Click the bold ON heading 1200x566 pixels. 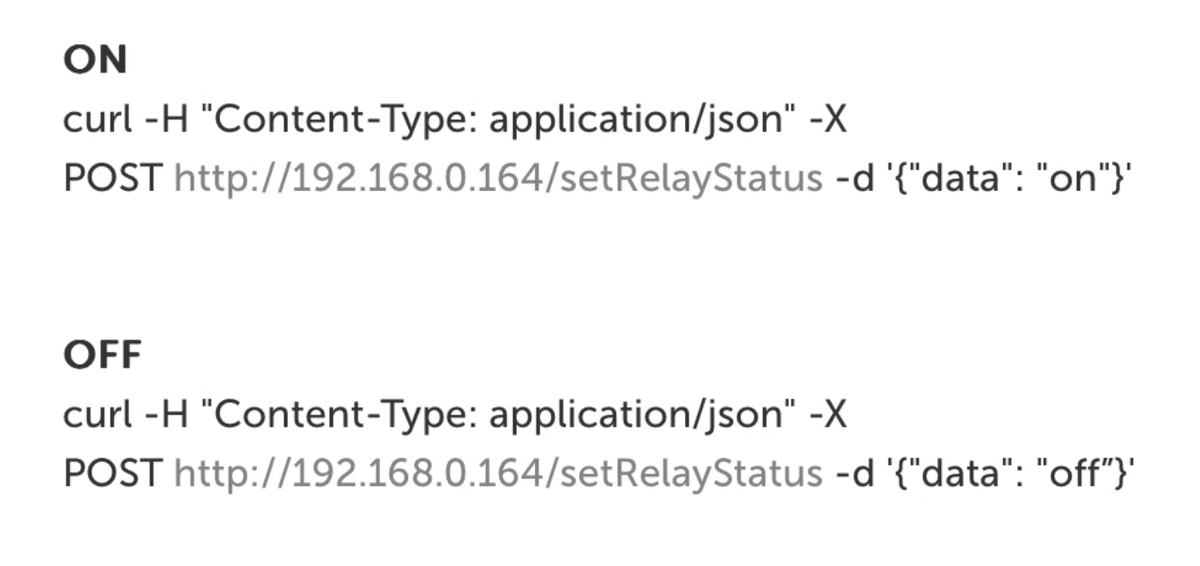(x=95, y=61)
